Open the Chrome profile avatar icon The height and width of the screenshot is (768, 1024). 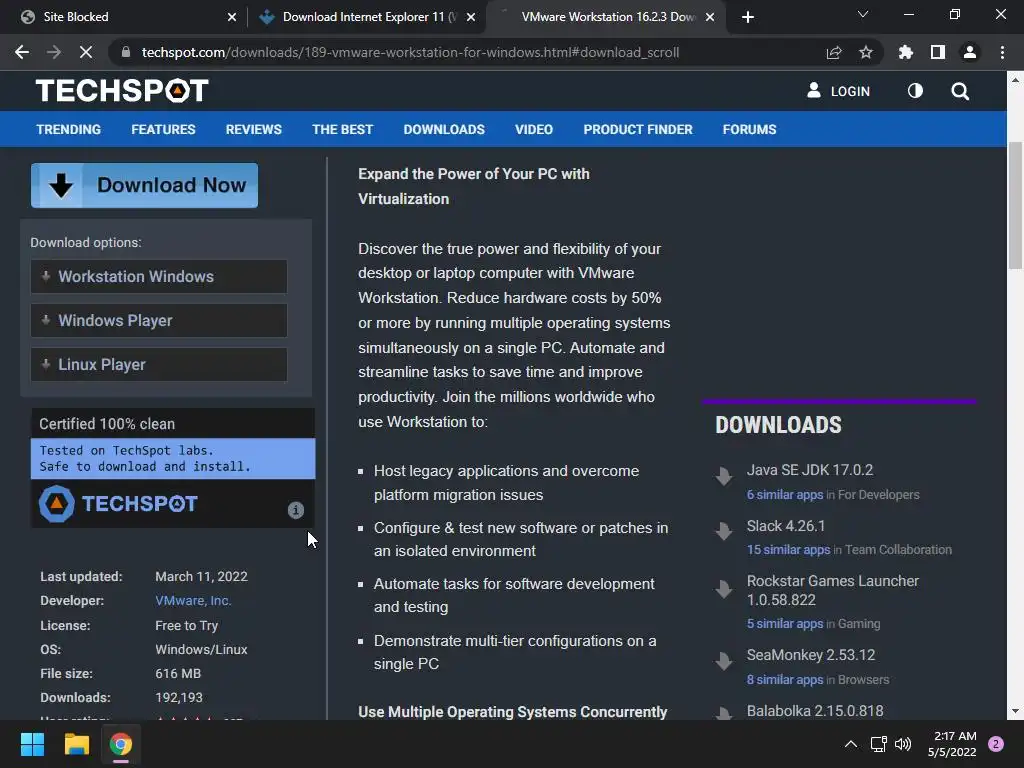pyautogui.click(x=970, y=52)
